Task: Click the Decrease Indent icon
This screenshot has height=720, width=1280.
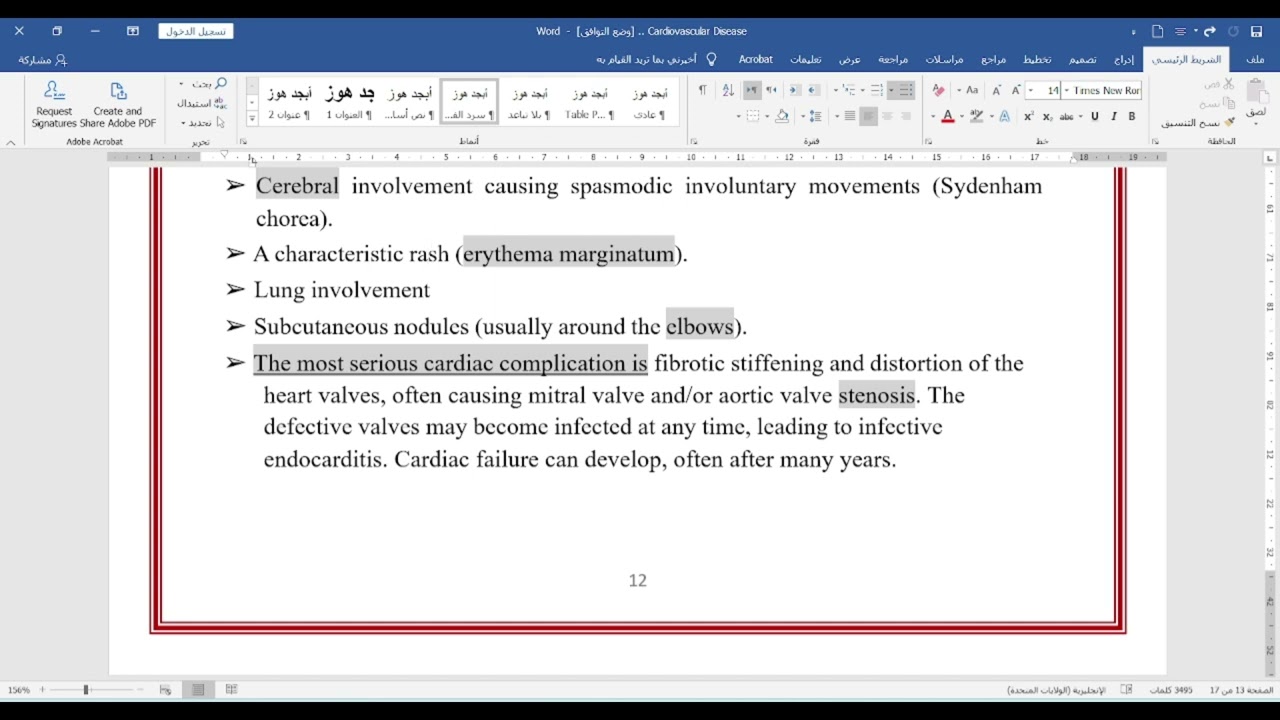Action: tap(814, 90)
